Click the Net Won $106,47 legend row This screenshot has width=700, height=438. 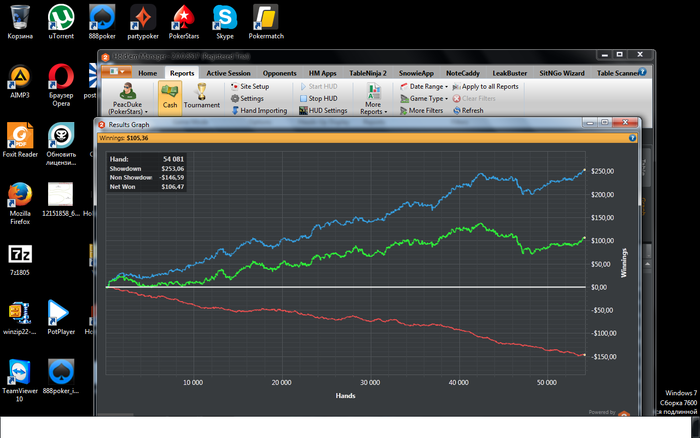point(146,187)
